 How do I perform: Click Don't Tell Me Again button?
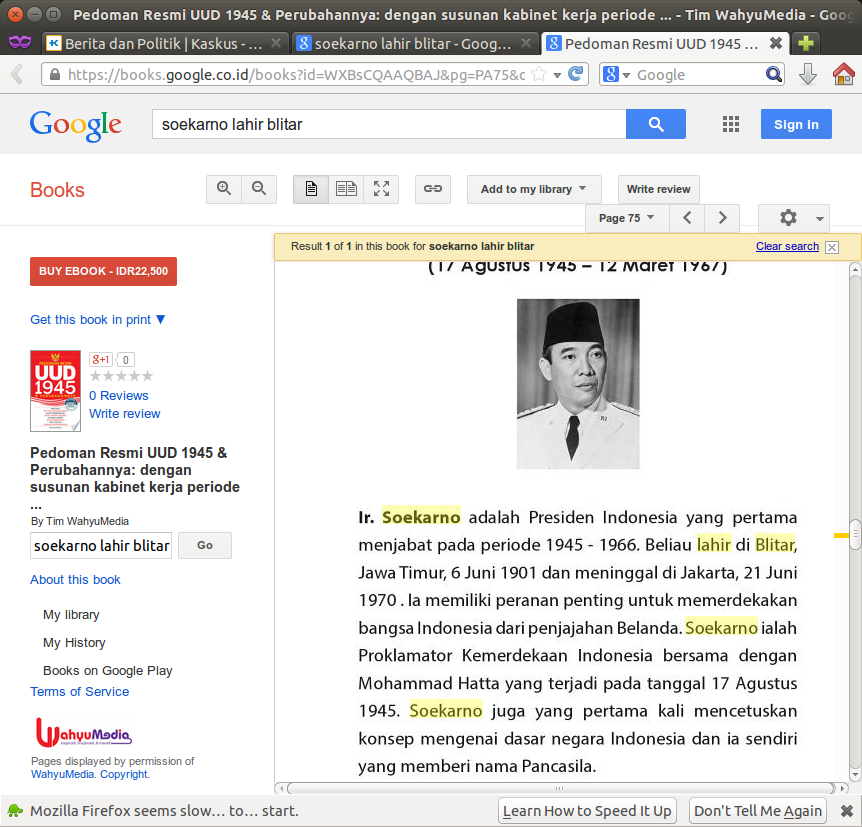click(x=758, y=811)
